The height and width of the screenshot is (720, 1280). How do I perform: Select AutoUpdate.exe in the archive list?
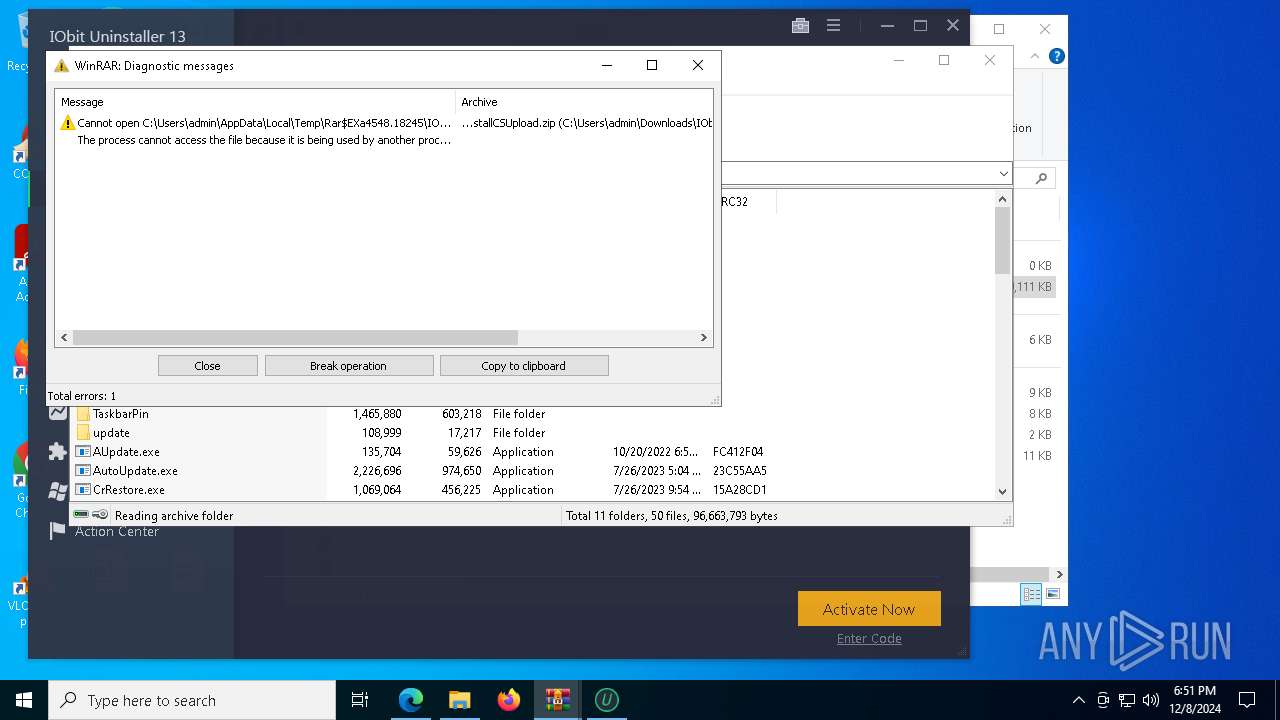tap(135, 471)
